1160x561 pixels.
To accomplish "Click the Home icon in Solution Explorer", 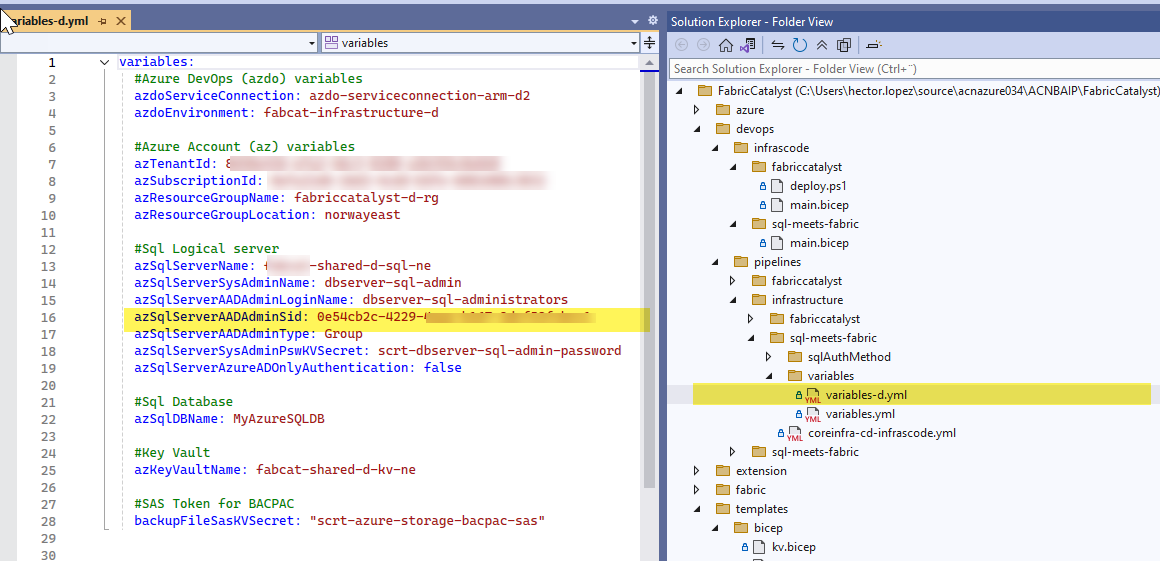I will pyautogui.click(x=726, y=45).
